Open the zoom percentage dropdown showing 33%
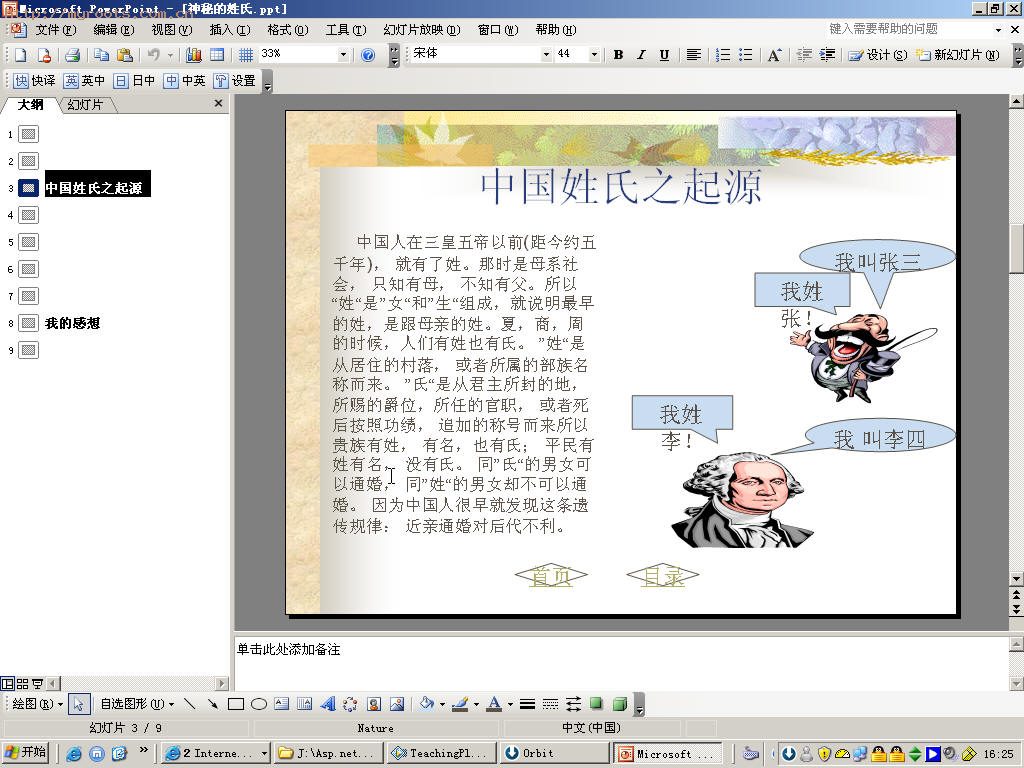 coord(343,55)
